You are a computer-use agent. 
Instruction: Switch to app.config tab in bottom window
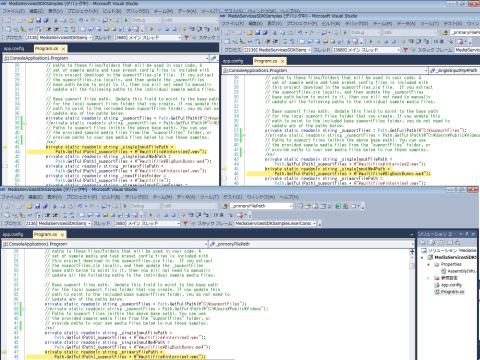coord(13,234)
